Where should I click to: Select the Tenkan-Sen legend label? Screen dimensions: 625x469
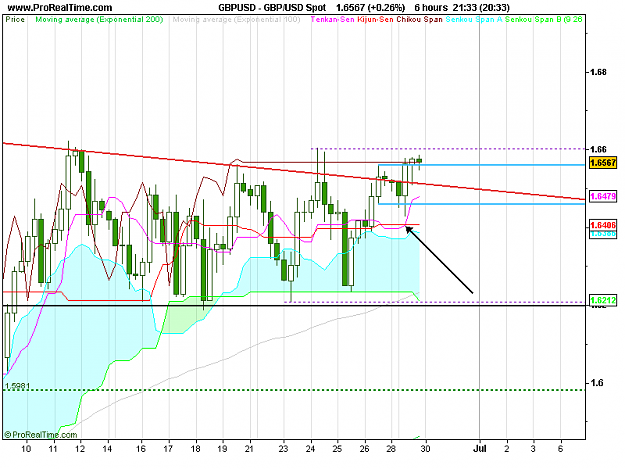(x=332, y=19)
